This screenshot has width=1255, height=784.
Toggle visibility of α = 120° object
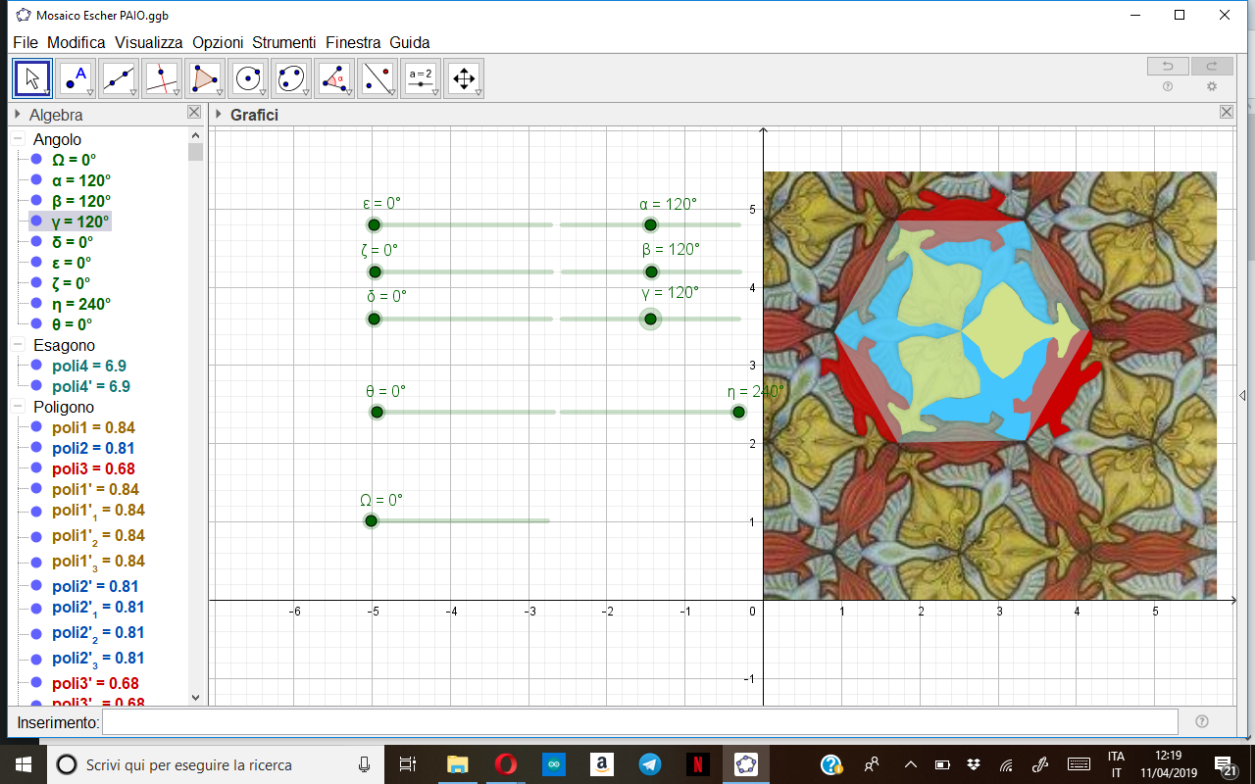coord(36,180)
